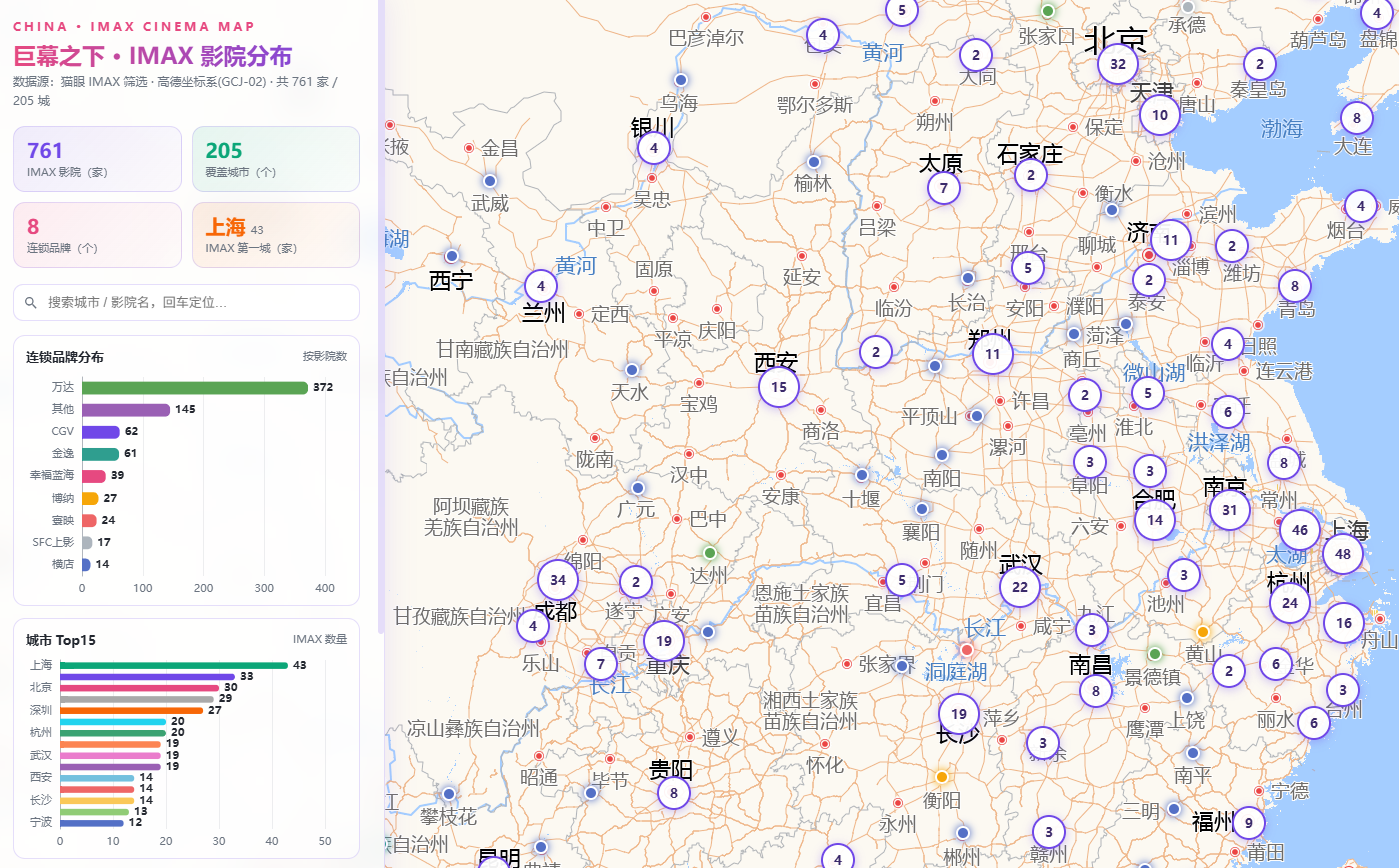Open the 14 cluster marker at 合肥
Screen dimensions: 1399x868
coord(1155,520)
